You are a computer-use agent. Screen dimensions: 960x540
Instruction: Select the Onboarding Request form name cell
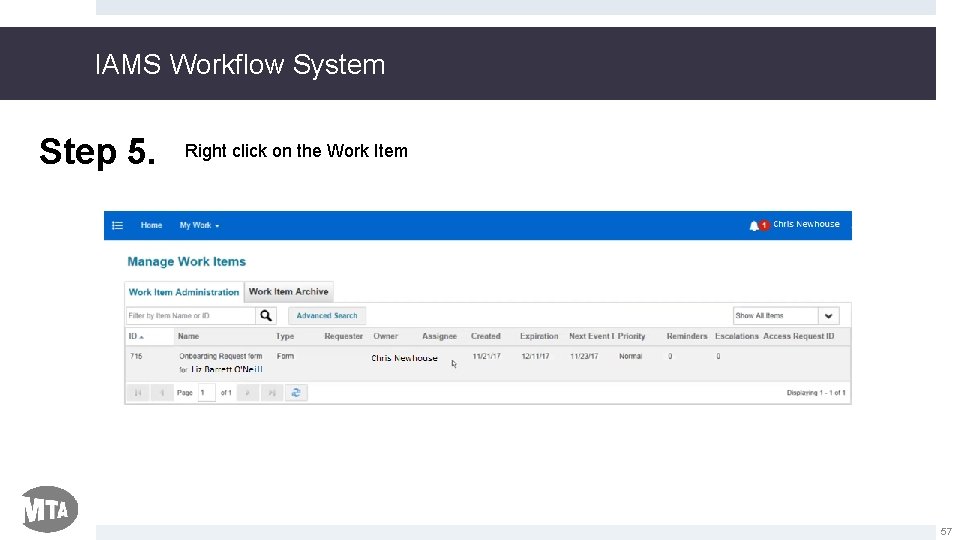point(221,362)
